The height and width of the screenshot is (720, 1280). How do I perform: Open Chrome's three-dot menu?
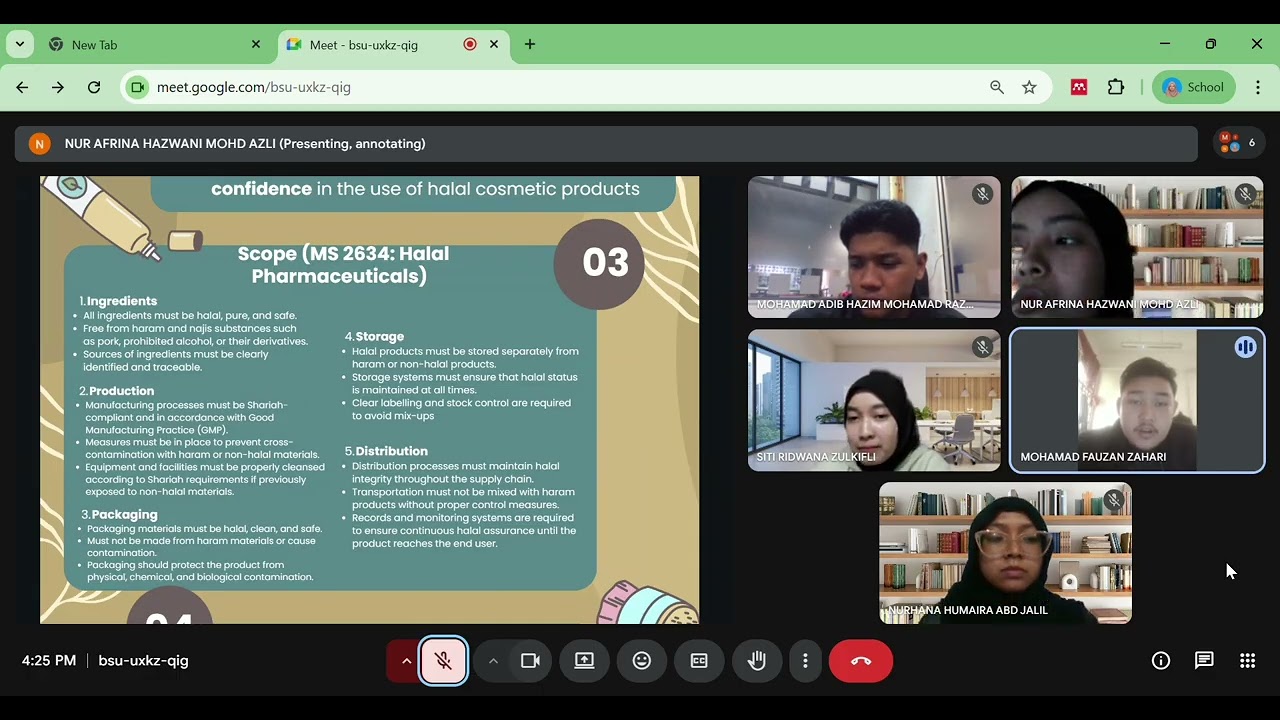[x=1258, y=88]
